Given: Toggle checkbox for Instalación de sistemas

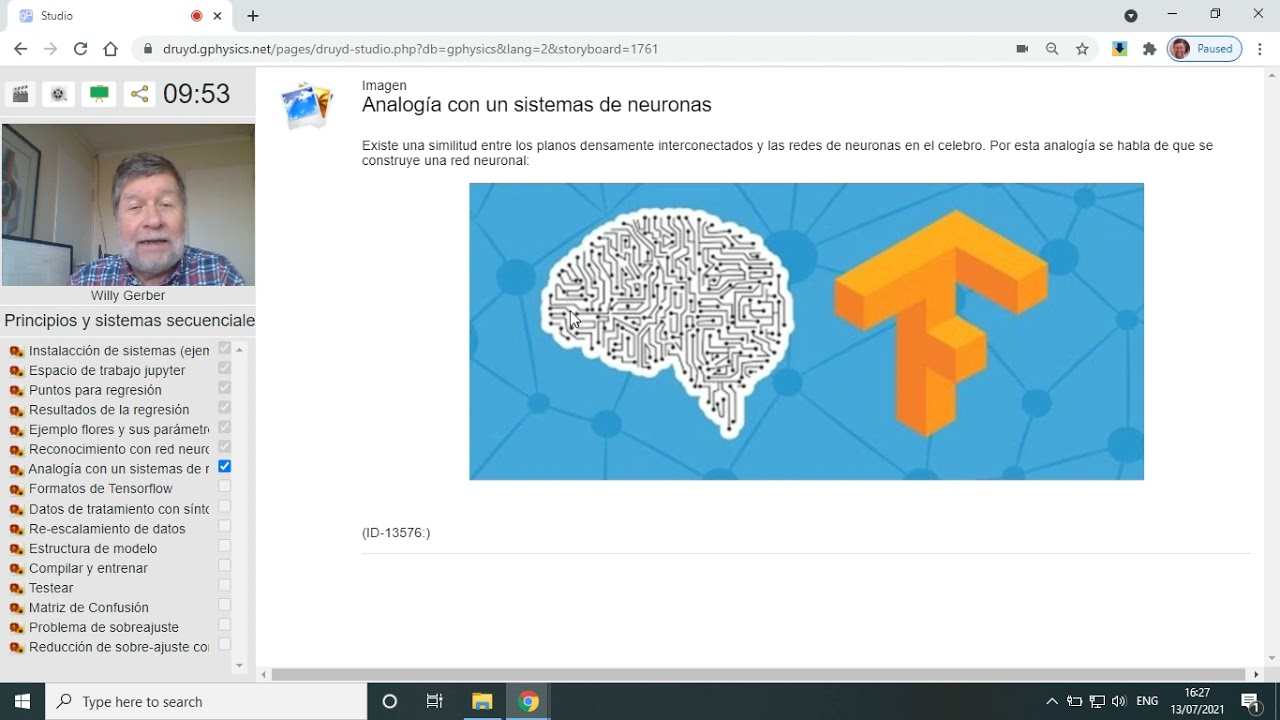Looking at the screenshot, I should 224,348.
